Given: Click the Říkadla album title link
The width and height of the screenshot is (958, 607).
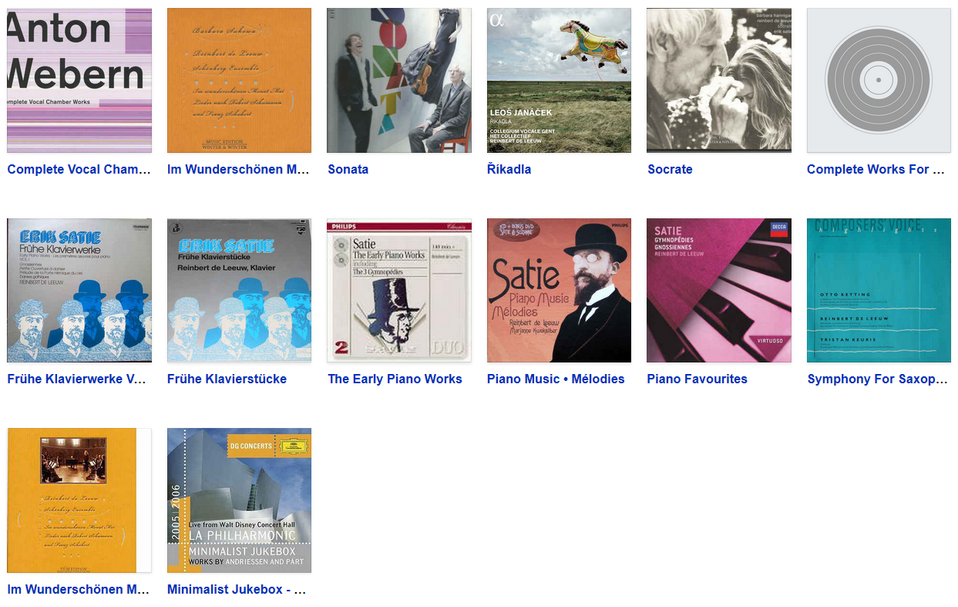Looking at the screenshot, I should tap(509, 169).
